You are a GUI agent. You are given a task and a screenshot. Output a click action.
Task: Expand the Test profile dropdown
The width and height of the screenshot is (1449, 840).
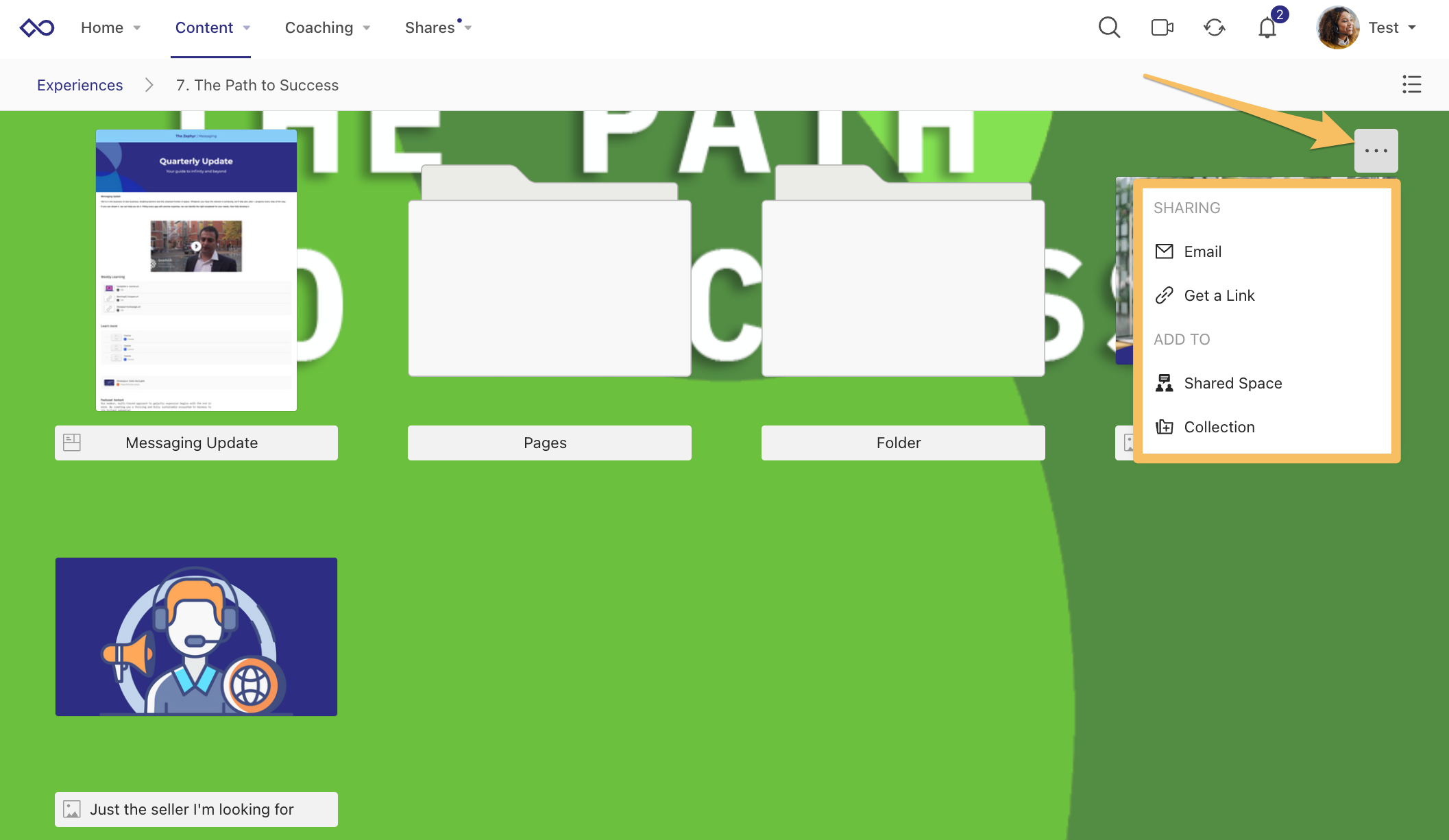pos(1392,27)
